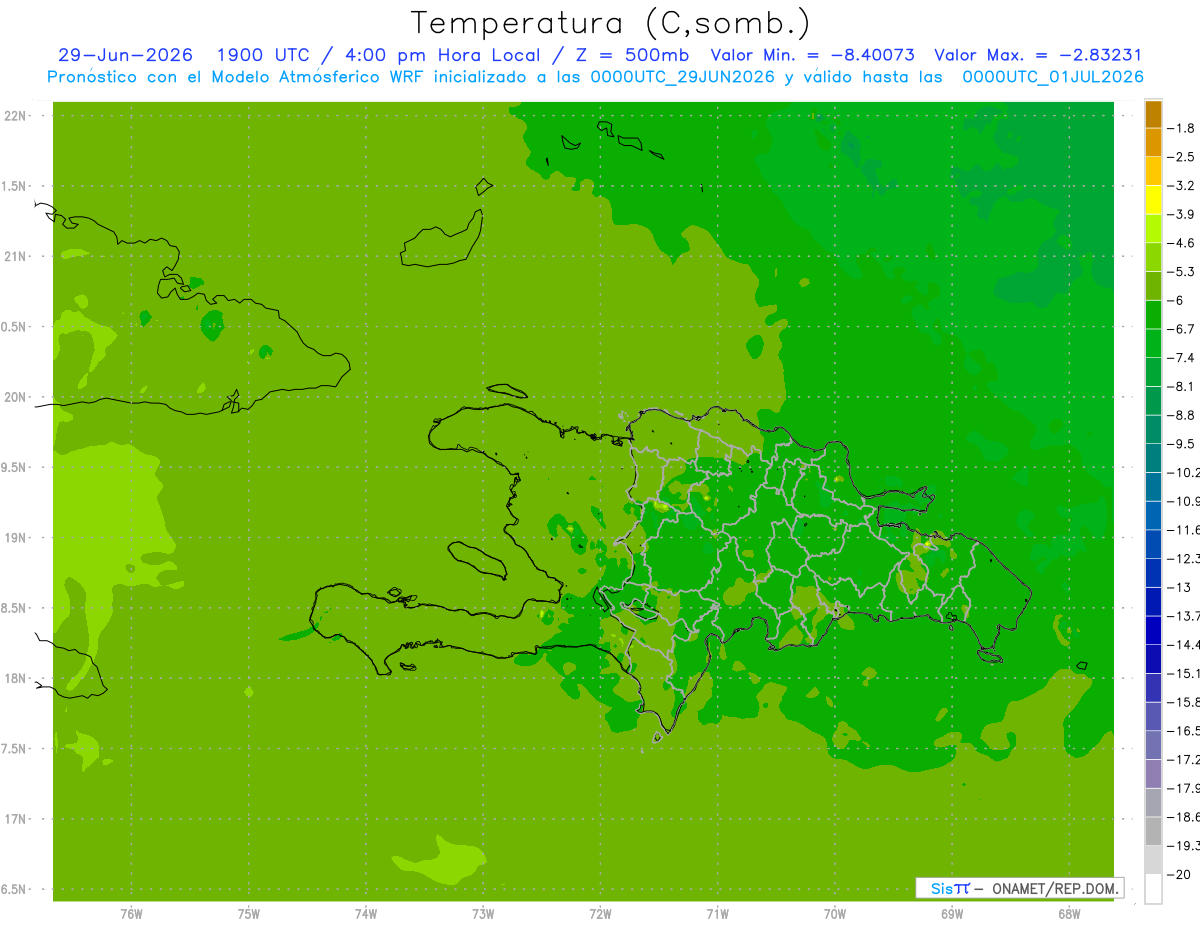The width and height of the screenshot is (1200, 927).
Task: Click the "73W" longitude label
Action: (x=483, y=913)
